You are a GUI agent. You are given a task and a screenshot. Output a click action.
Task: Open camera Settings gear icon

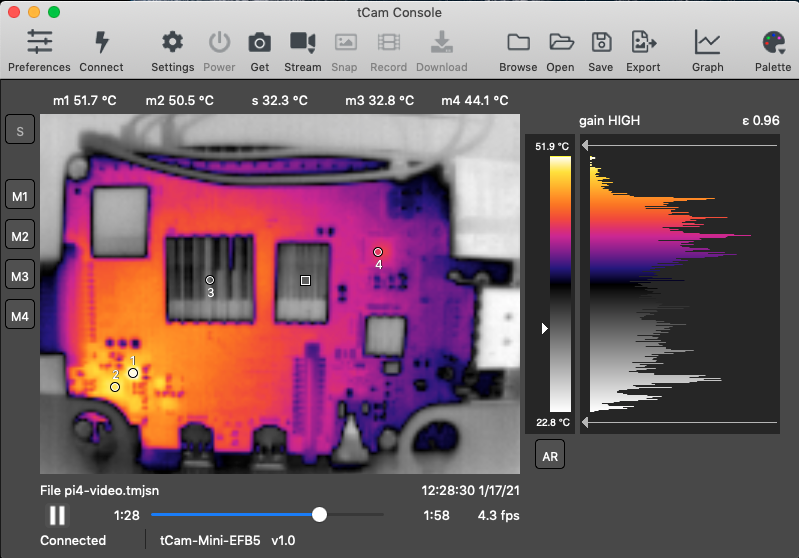pyautogui.click(x=172, y=43)
